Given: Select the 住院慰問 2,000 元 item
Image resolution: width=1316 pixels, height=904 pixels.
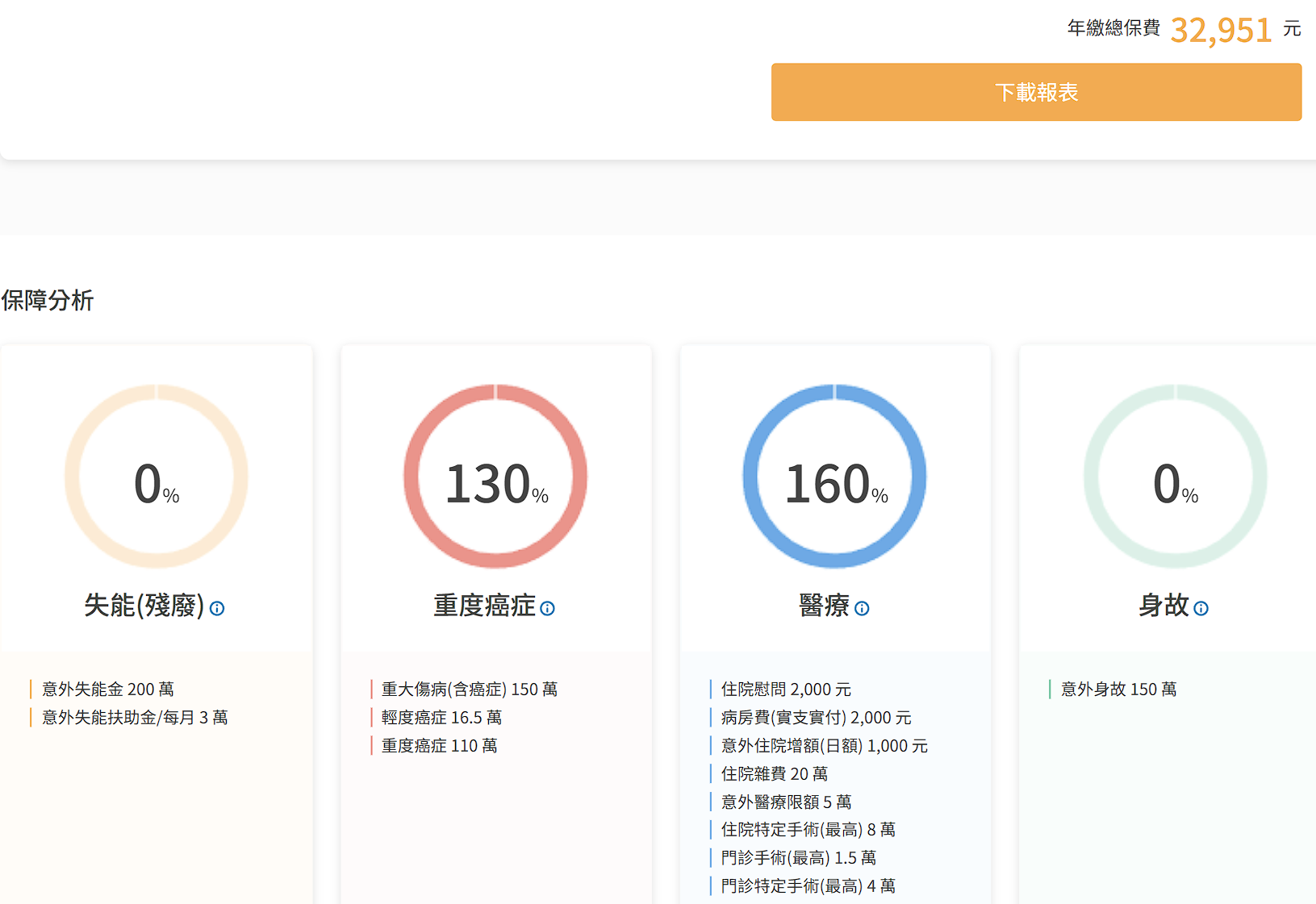Looking at the screenshot, I should [x=786, y=689].
